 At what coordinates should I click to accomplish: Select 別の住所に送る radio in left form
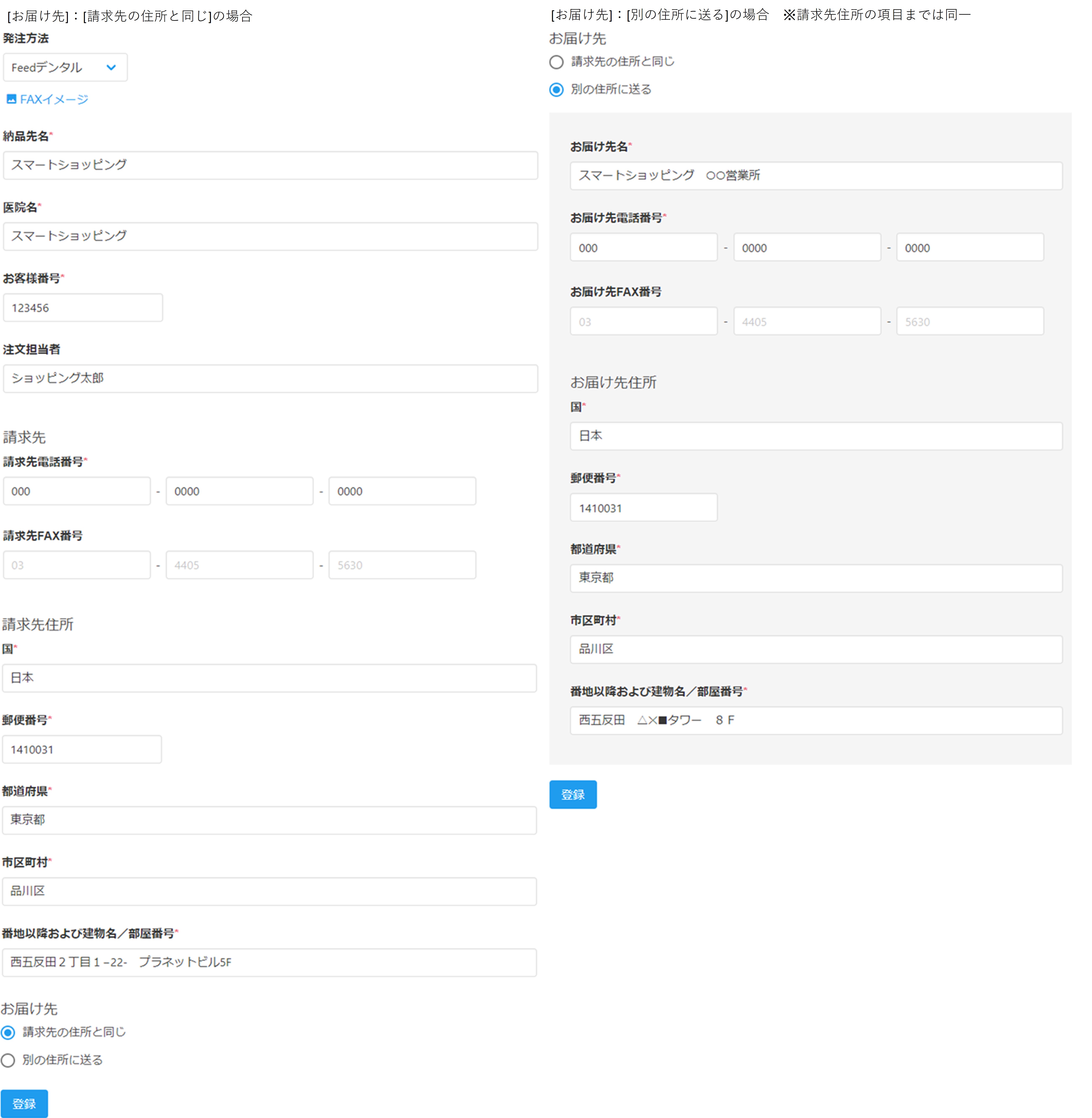click(8, 1060)
